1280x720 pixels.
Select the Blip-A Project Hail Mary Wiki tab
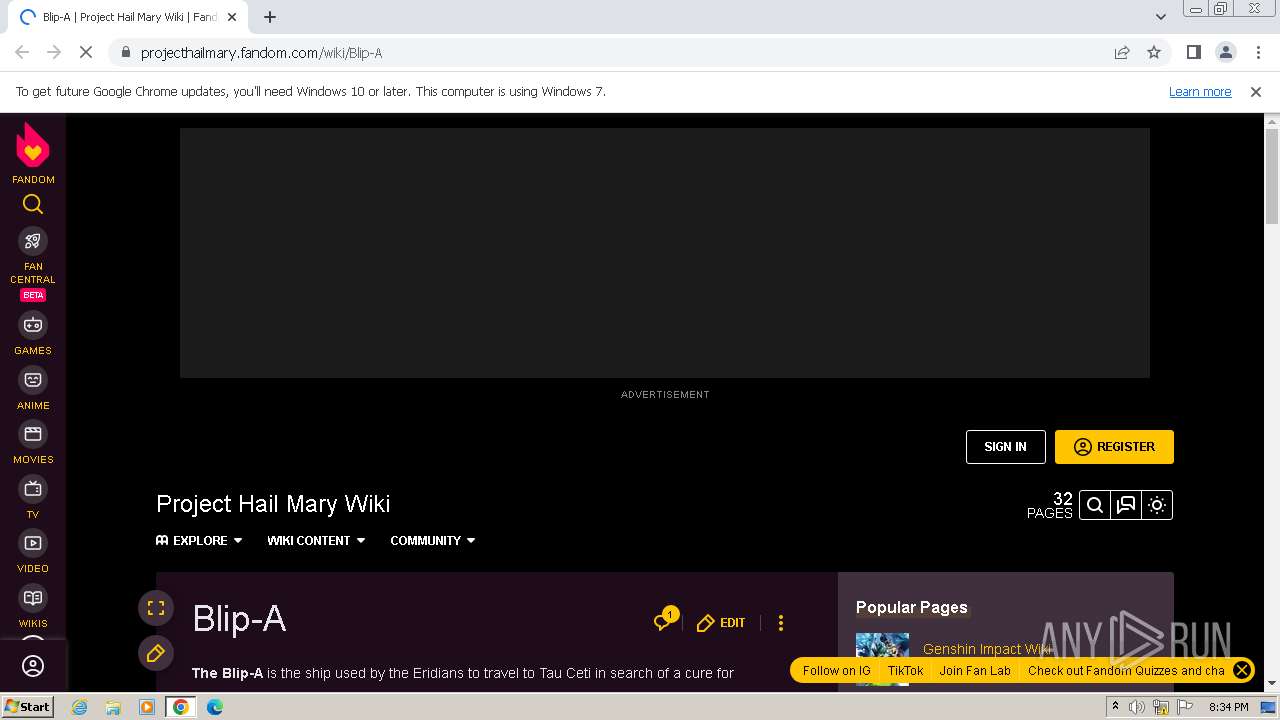[128, 17]
